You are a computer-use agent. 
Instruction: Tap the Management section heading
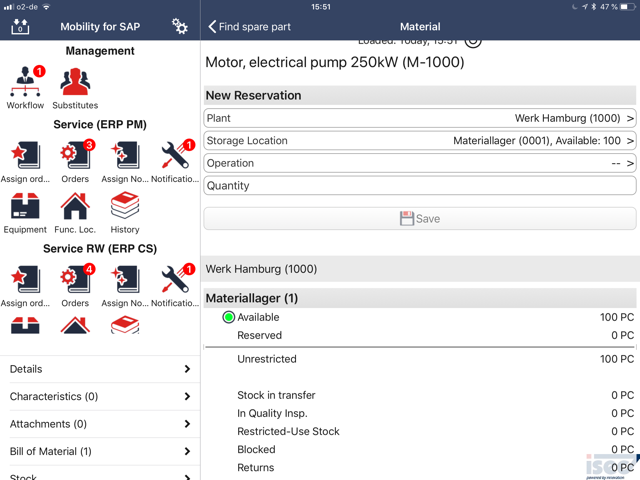[100, 51]
